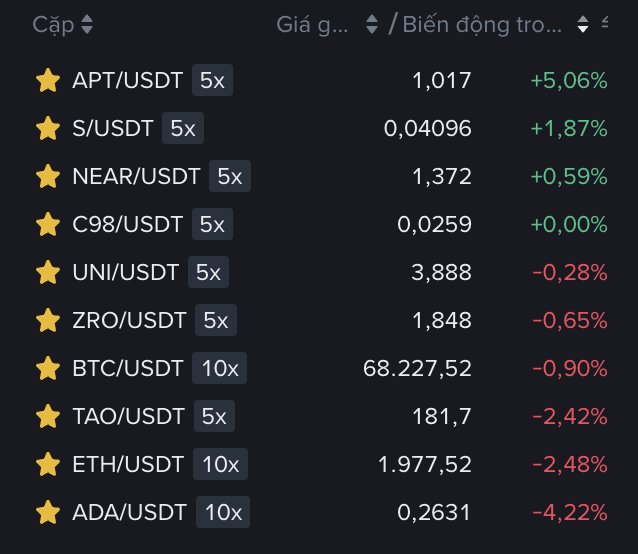
Task: Toggle the BTC/USDT favorite star
Action: point(47,369)
